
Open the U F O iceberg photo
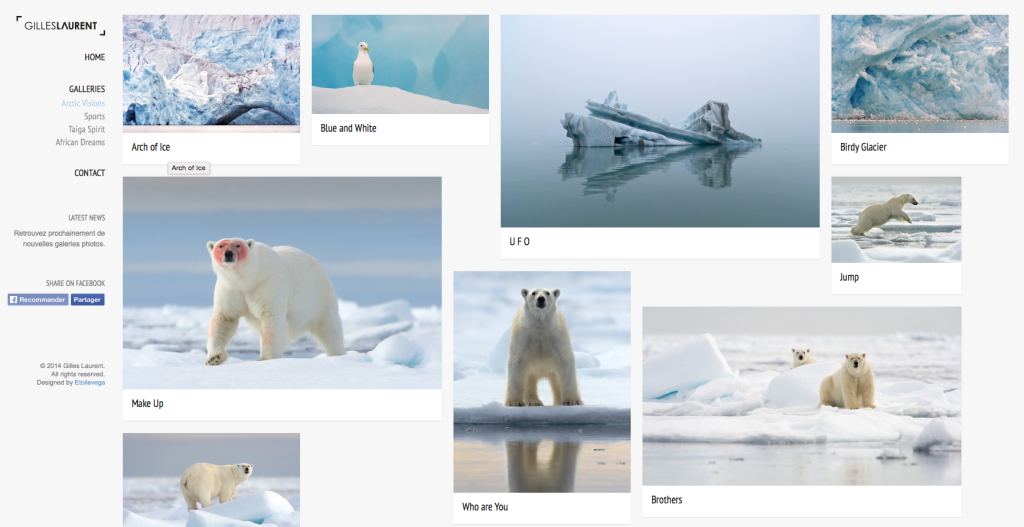click(x=660, y=121)
